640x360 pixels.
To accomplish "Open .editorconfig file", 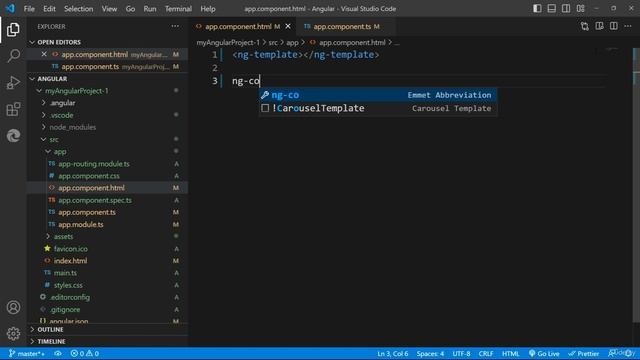I will click(108, 297).
